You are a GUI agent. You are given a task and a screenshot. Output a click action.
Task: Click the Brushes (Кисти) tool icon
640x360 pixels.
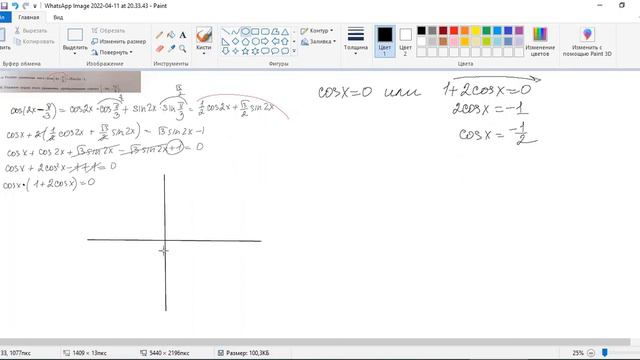[204, 35]
